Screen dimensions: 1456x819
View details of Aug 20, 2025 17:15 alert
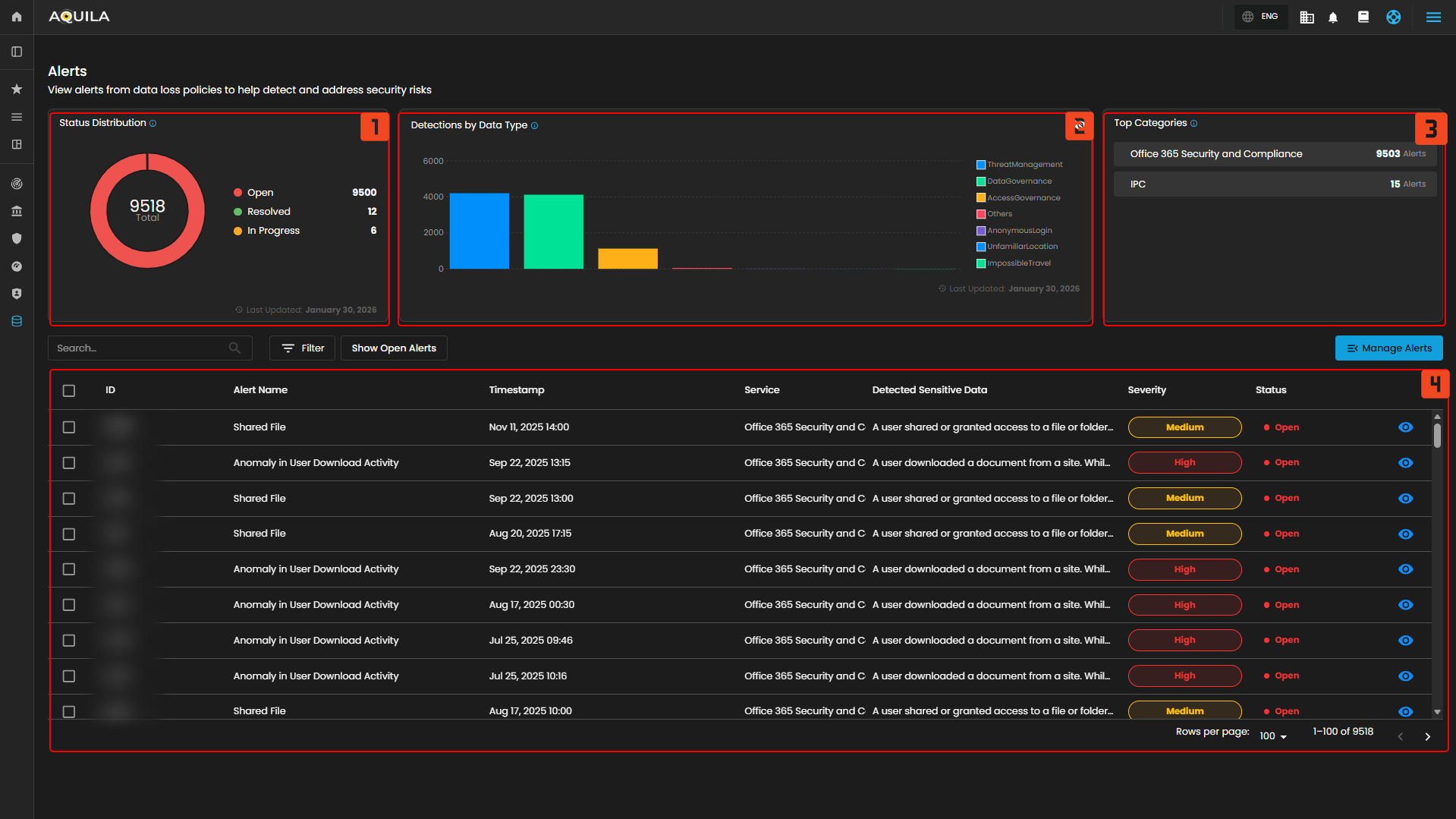pyautogui.click(x=1405, y=534)
